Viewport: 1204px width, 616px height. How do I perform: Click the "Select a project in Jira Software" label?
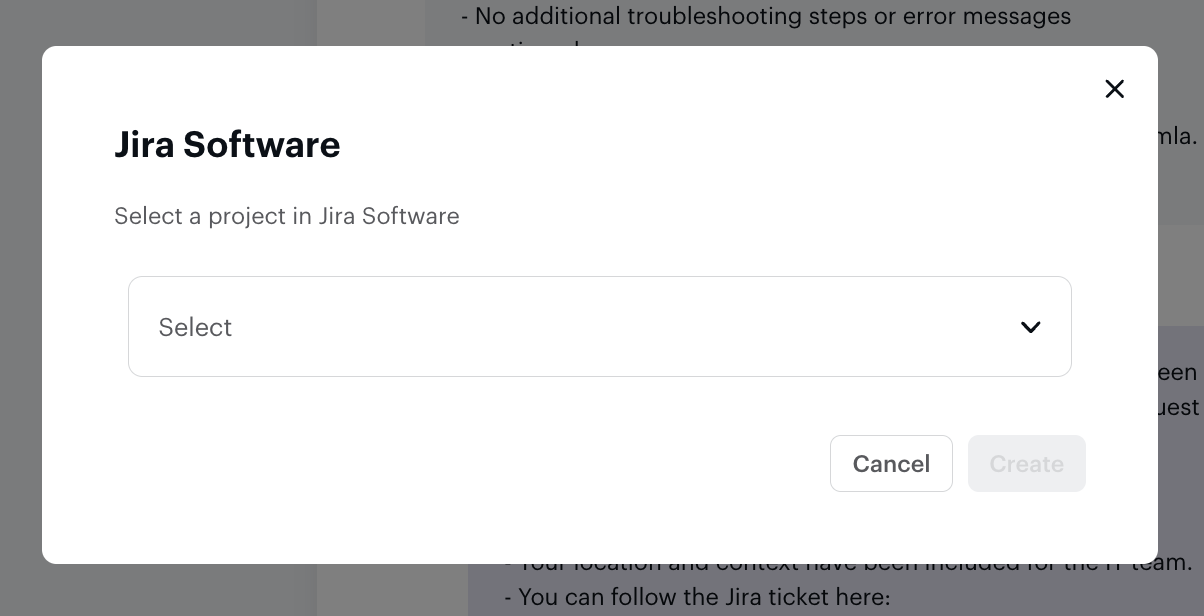286,216
